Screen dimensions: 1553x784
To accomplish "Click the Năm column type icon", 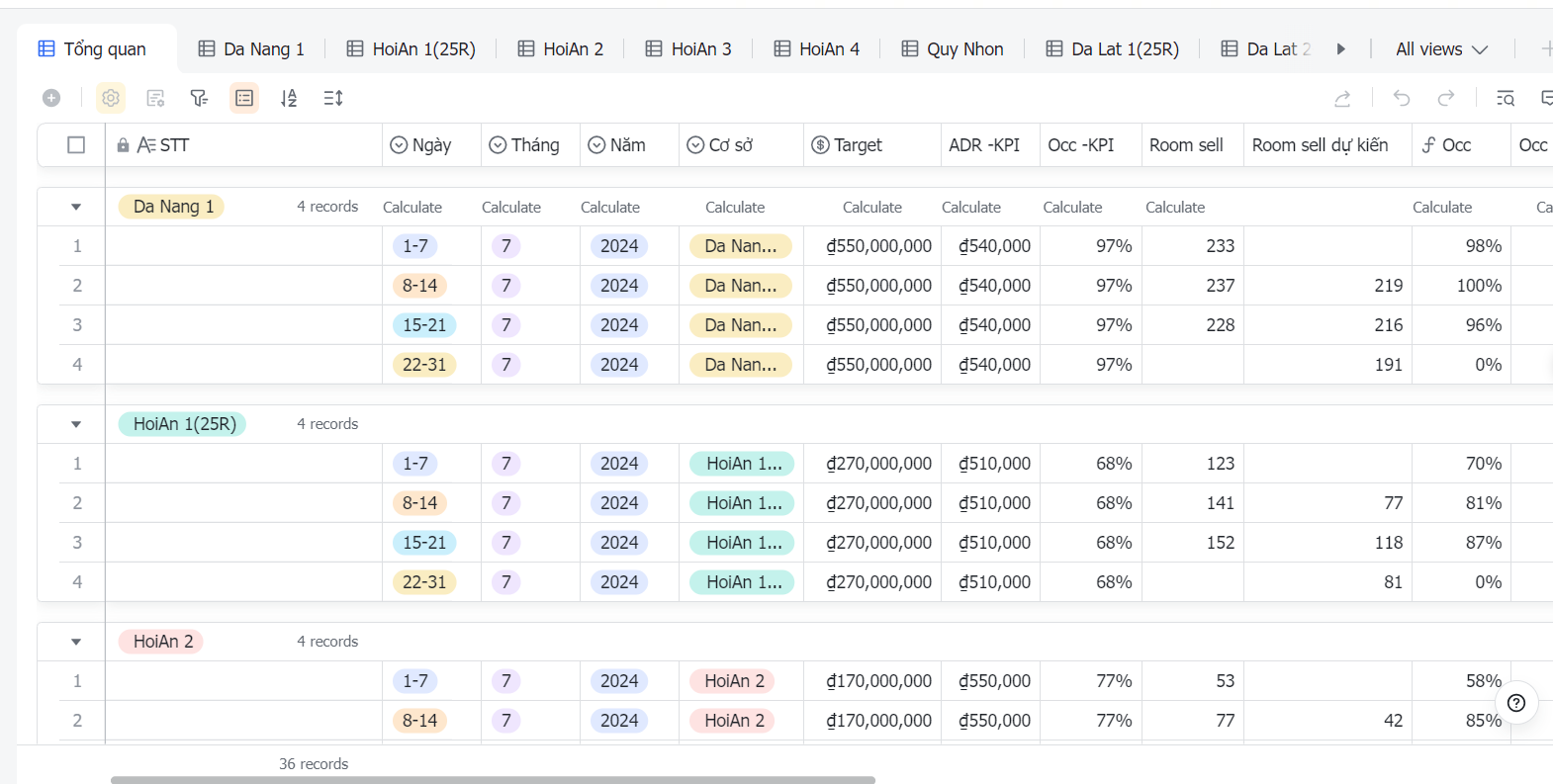I will coord(596,145).
